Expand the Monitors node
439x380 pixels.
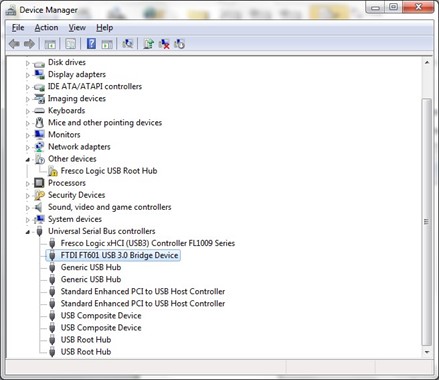coord(28,135)
